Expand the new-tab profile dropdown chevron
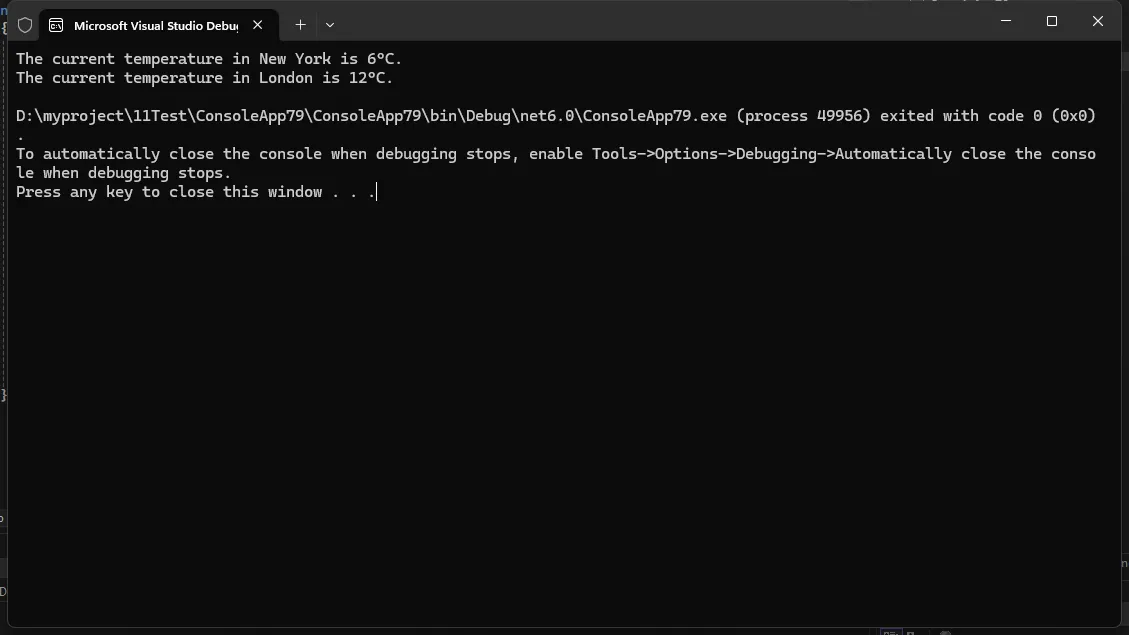 click(330, 25)
